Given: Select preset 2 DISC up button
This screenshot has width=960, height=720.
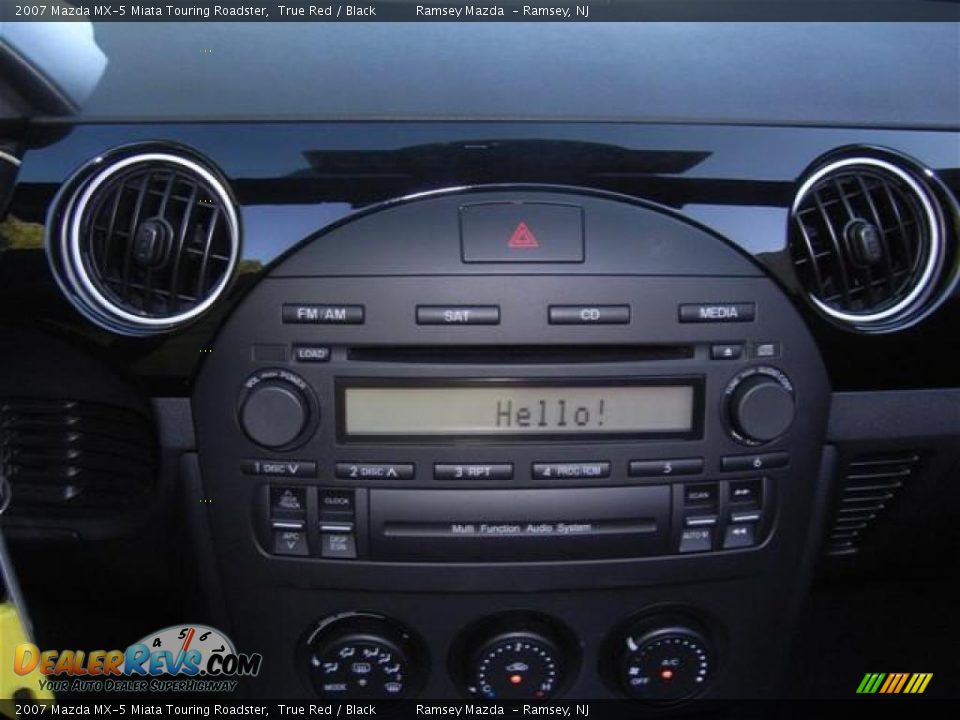Looking at the screenshot, I should pyautogui.click(x=375, y=471).
